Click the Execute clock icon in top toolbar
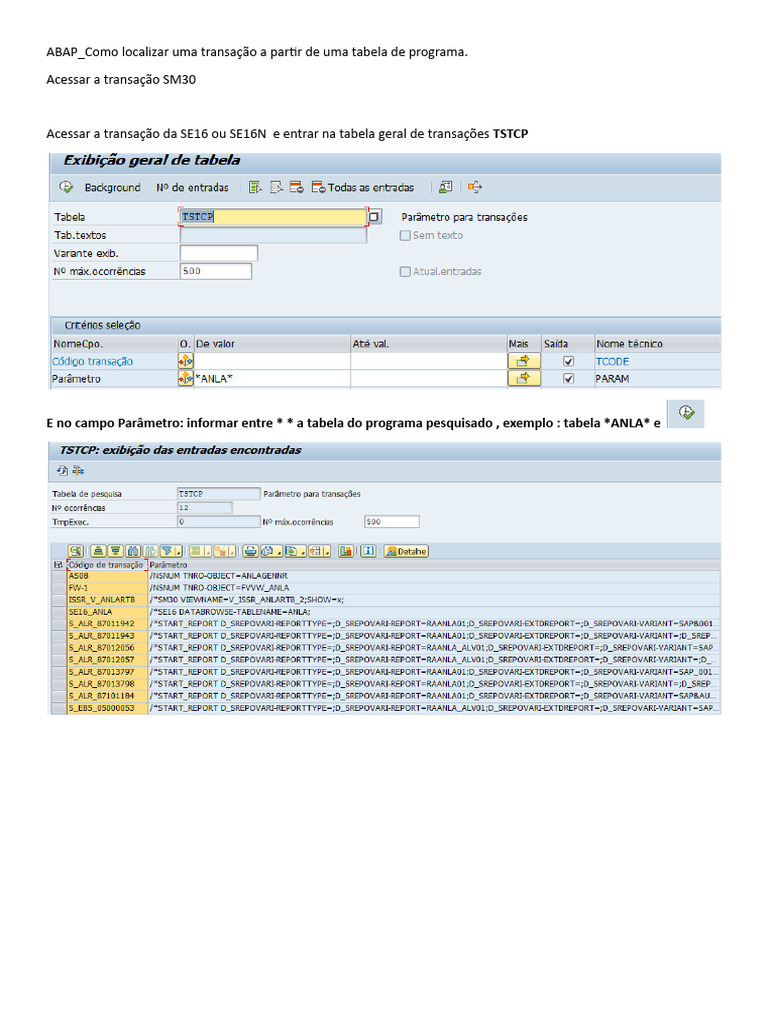Screen dimensions: 768x1024 click(x=66, y=187)
